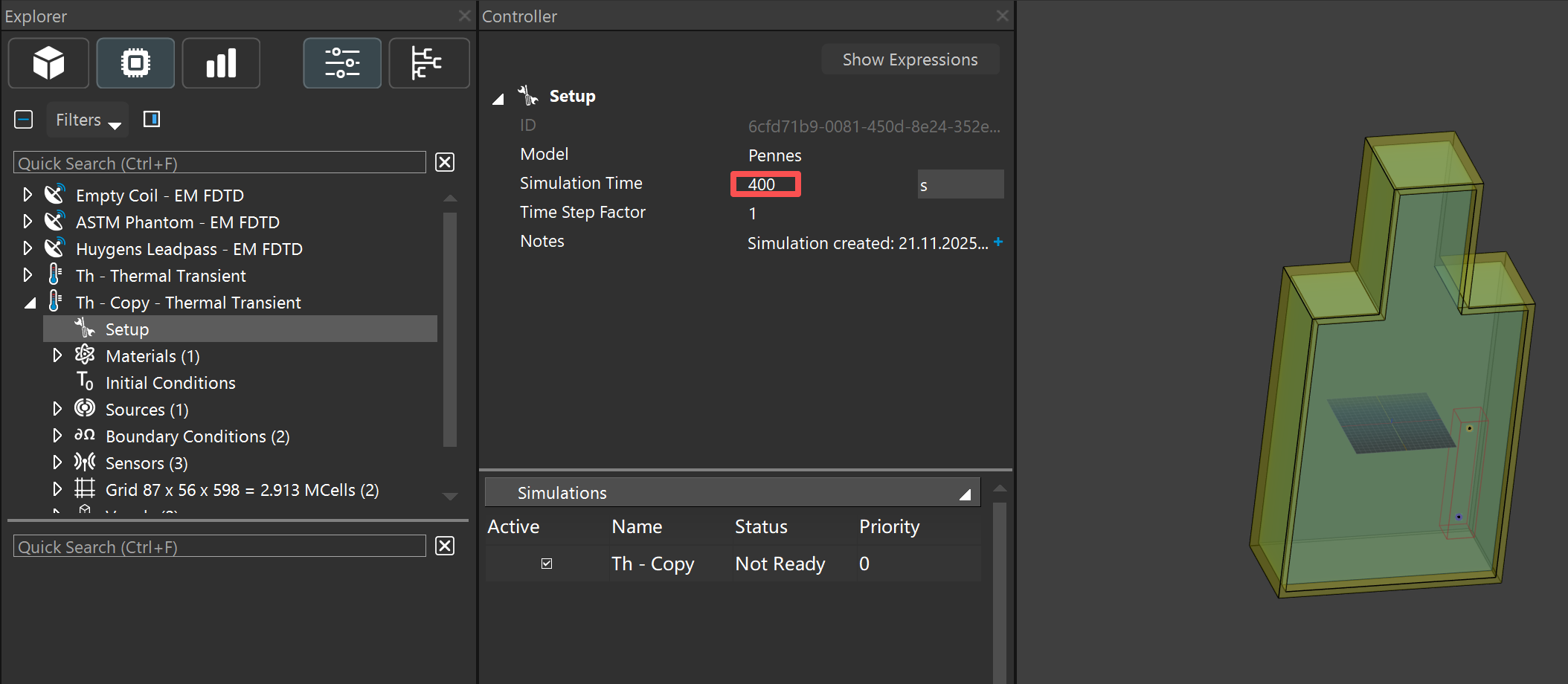Open the Filters dropdown
Screen dimensions: 1568x684
[x=88, y=120]
